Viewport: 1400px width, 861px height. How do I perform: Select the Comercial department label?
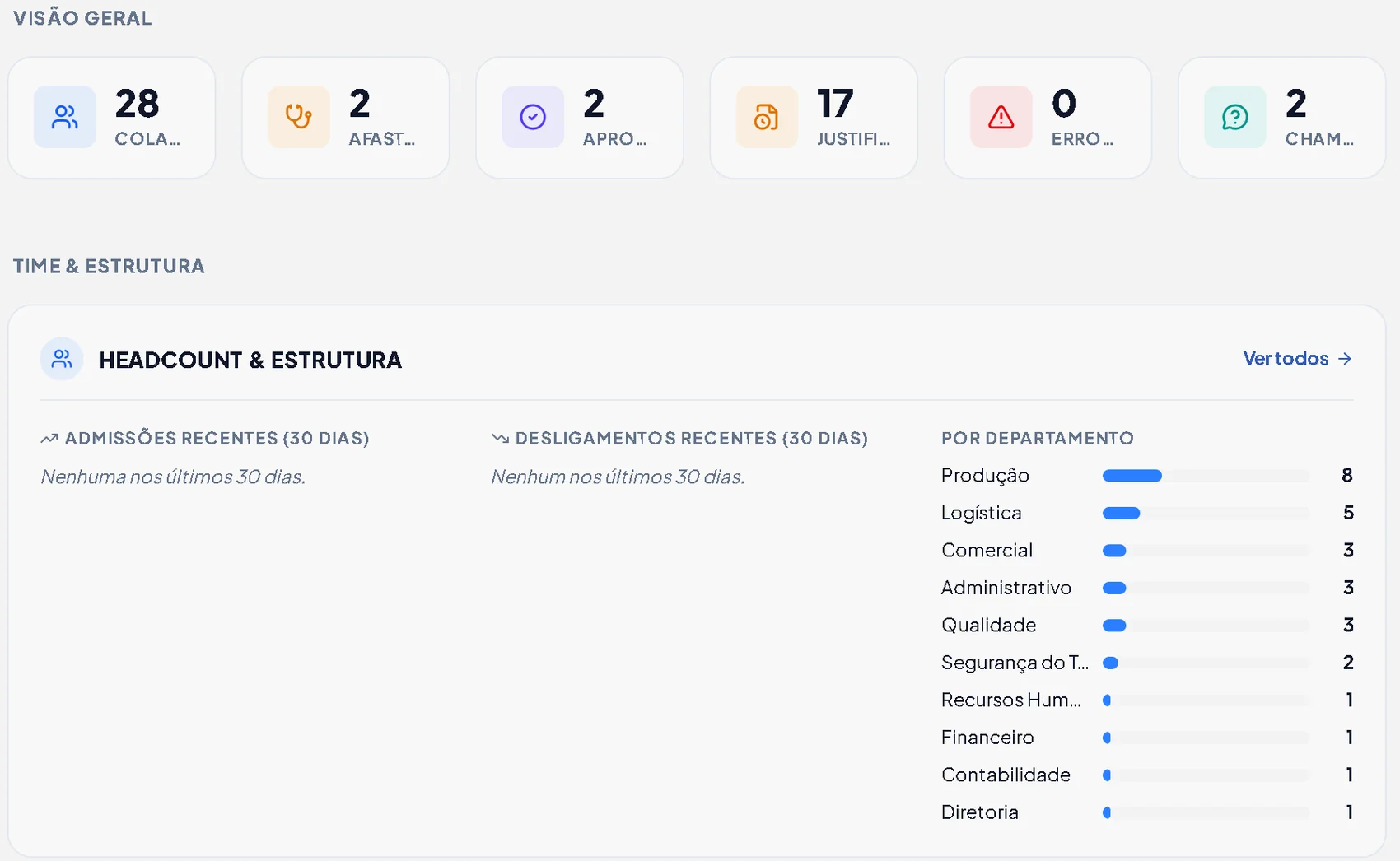point(987,551)
